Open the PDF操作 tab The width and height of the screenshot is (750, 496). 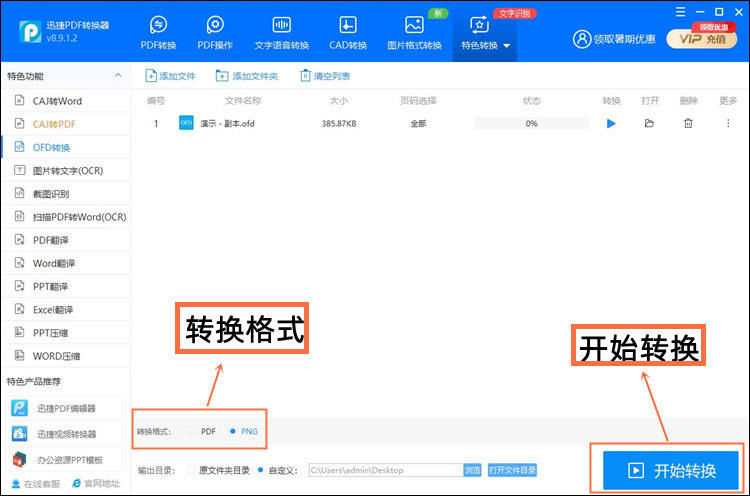(x=215, y=33)
